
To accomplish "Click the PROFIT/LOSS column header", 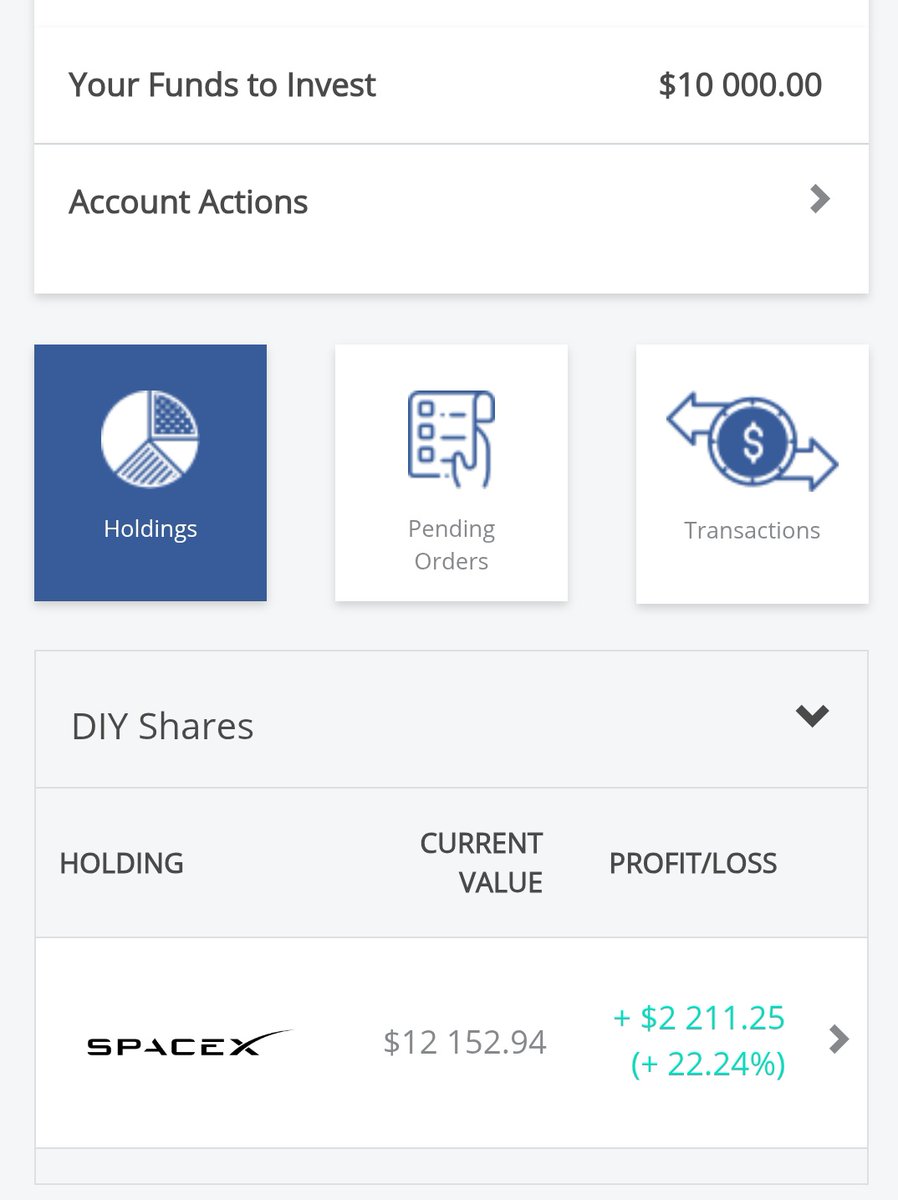I will (693, 863).
